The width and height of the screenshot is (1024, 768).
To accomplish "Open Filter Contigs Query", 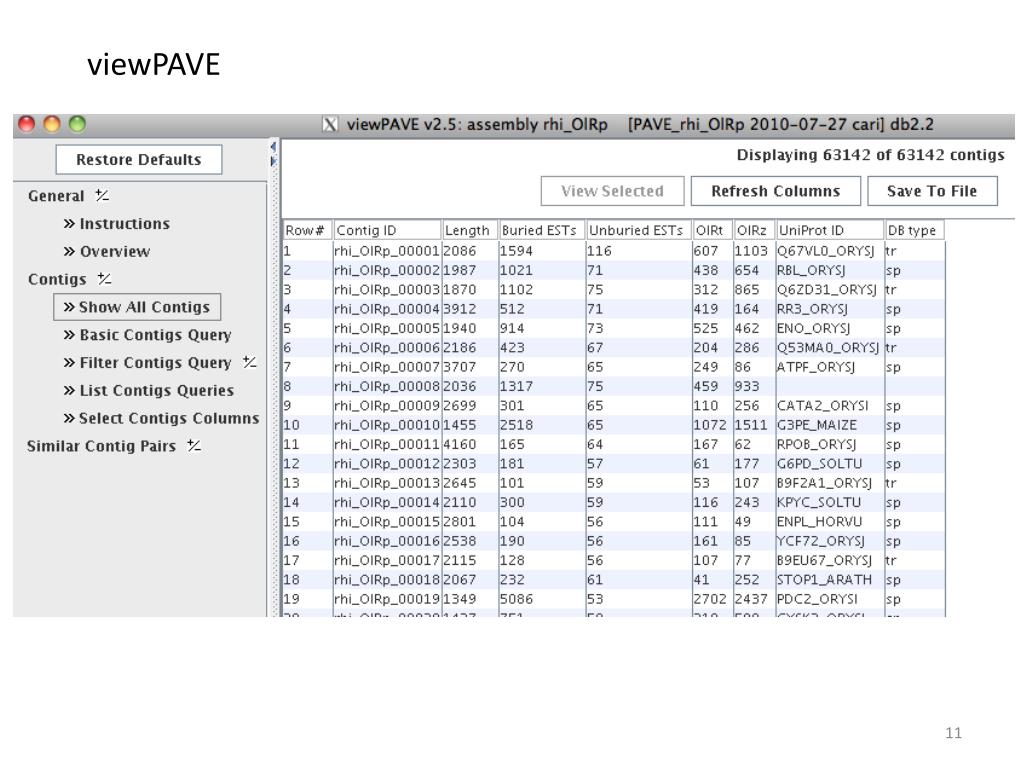I will coord(148,362).
